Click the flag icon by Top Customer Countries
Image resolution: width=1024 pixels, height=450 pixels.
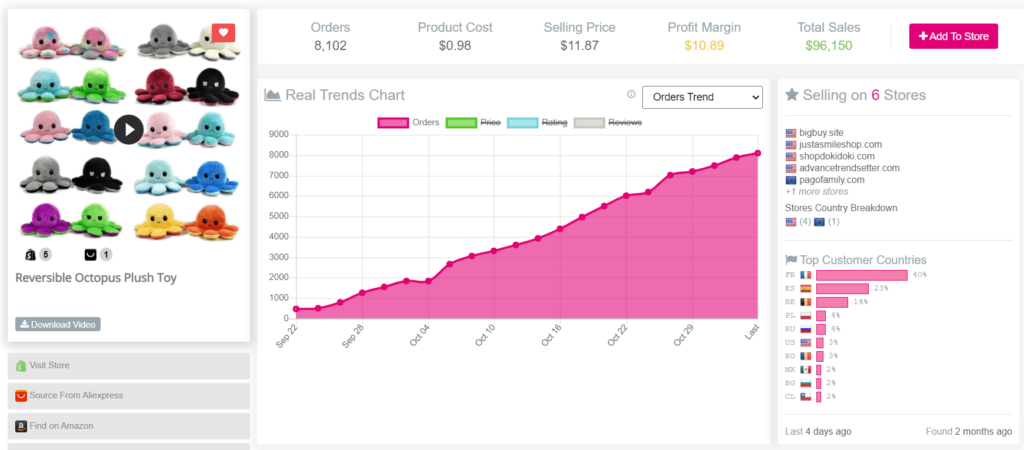(x=791, y=259)
